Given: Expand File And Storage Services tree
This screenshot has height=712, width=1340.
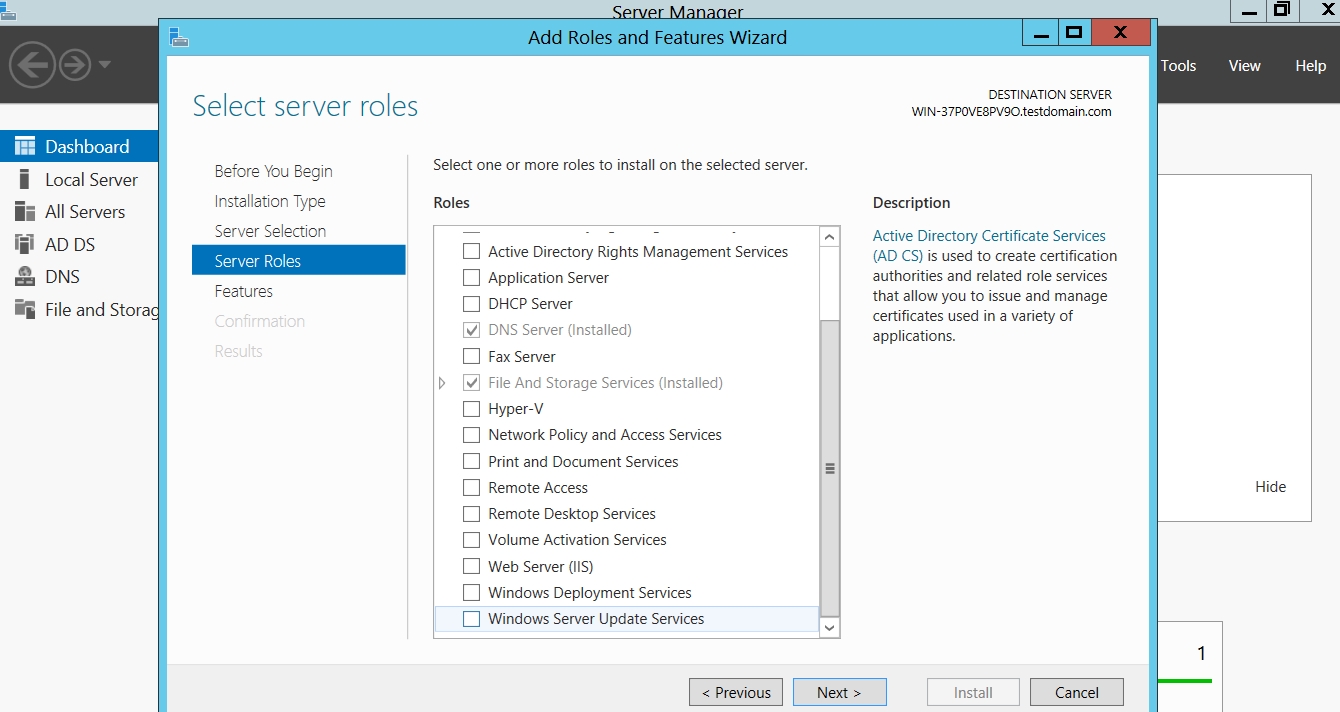Looking at the screenshot, I should [x=443, y=382].
